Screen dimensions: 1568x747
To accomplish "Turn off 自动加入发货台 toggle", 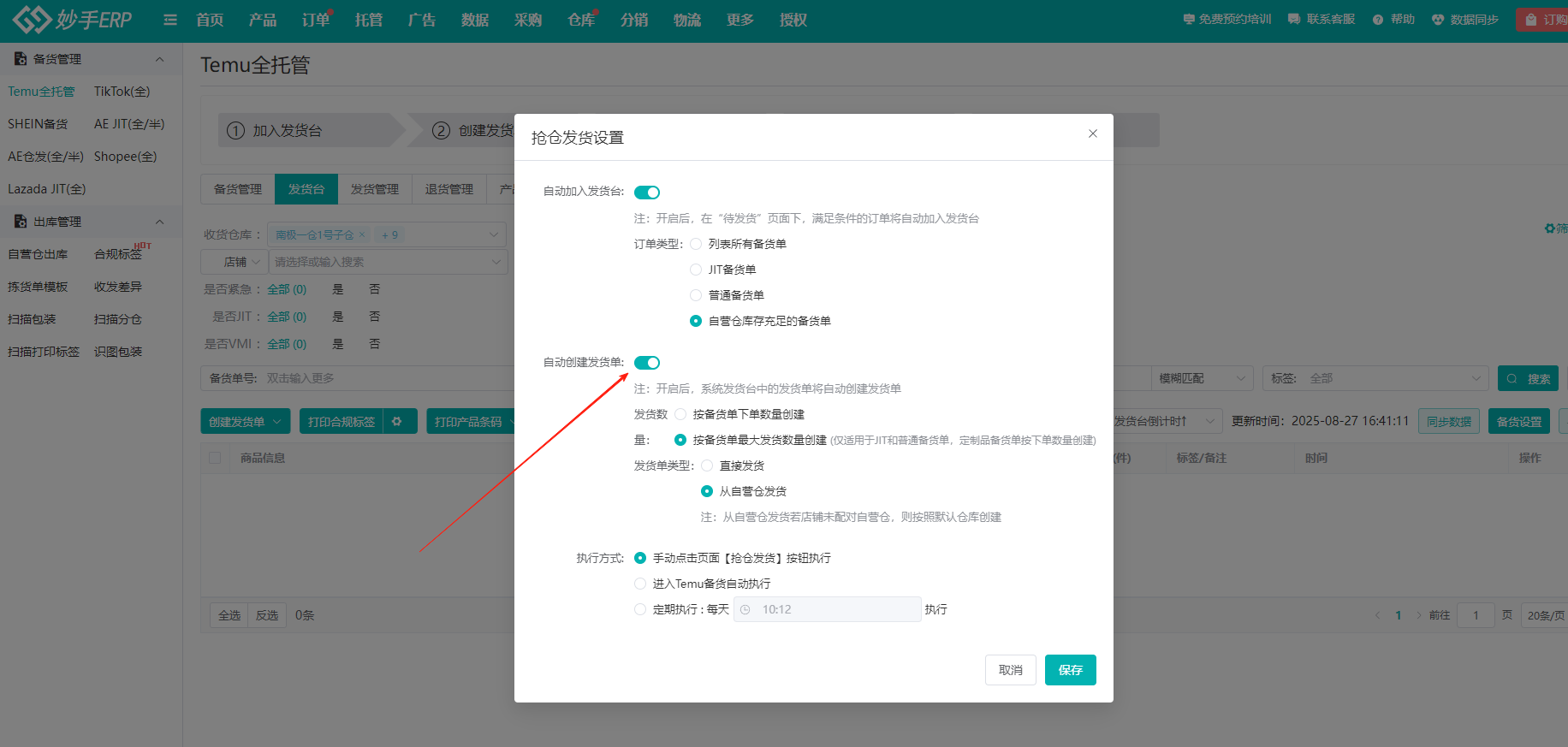I will tap(647, 193).
